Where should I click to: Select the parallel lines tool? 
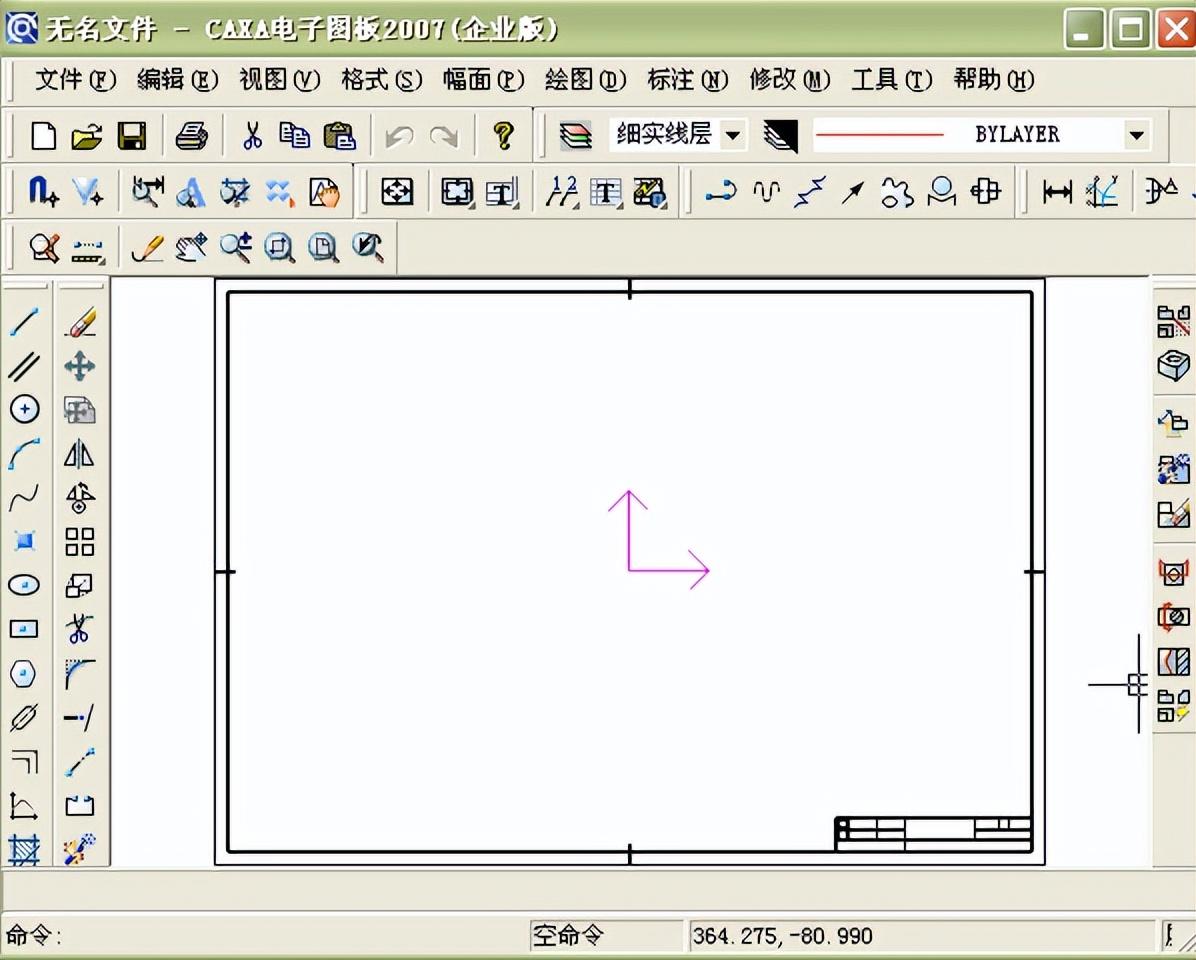pyautogui.click(x=24, y=366)
